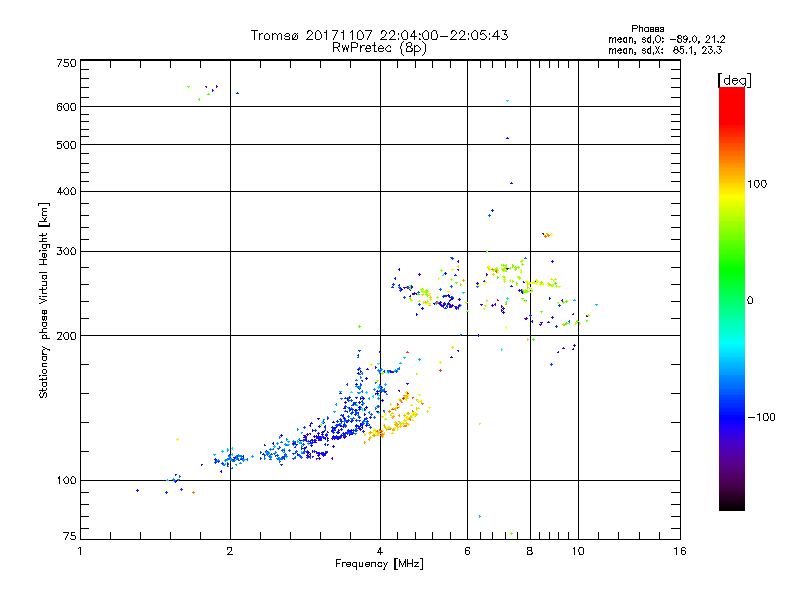Click the x-axis '10' tick label
This screenshot has height=600, width=800.
578,552
